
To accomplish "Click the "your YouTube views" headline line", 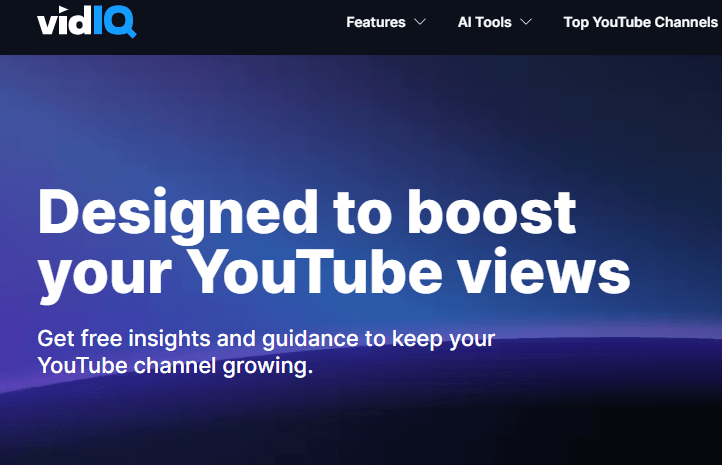I will tap(334, 274).
